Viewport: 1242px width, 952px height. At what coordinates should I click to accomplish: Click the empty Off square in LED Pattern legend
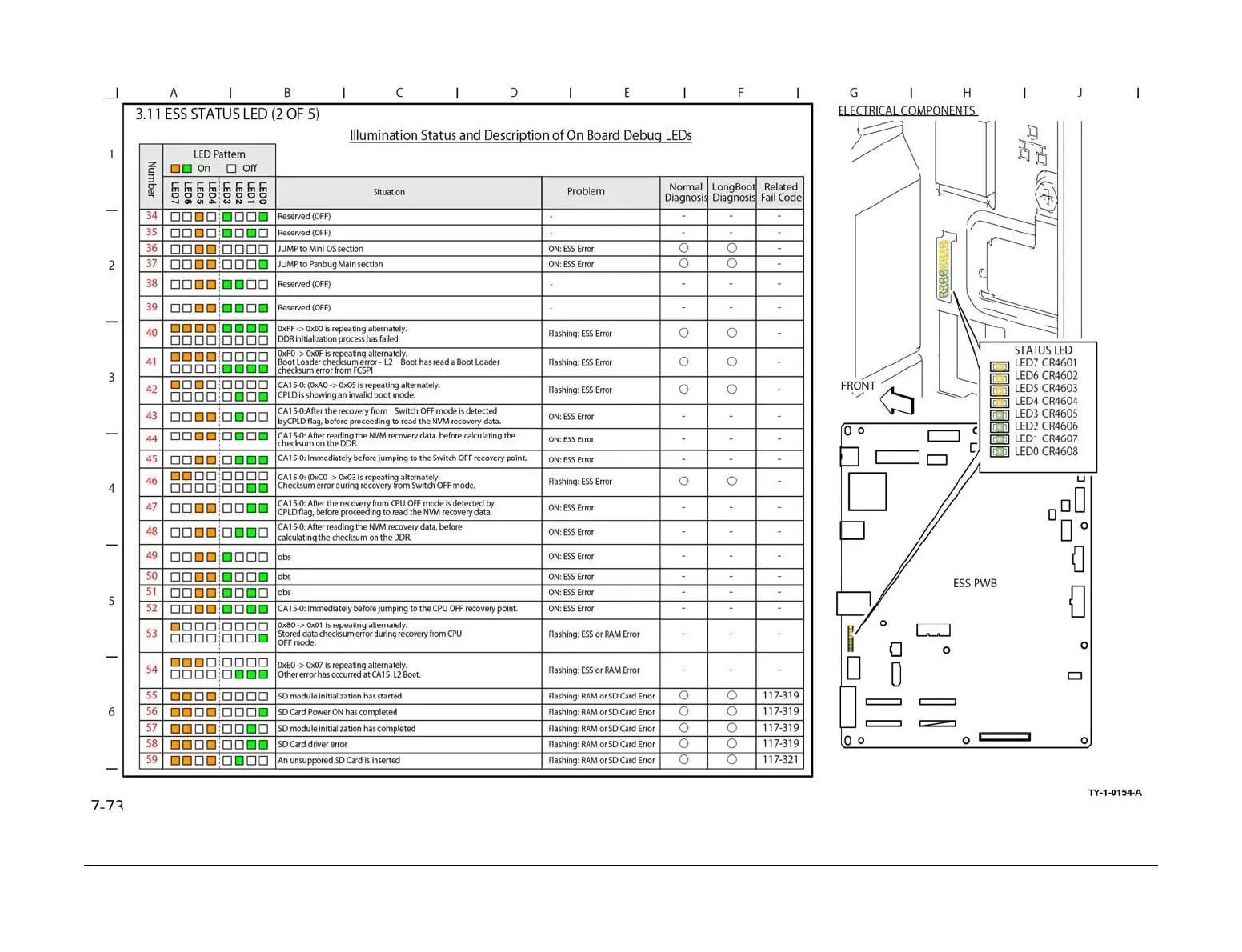click(231, 169)
